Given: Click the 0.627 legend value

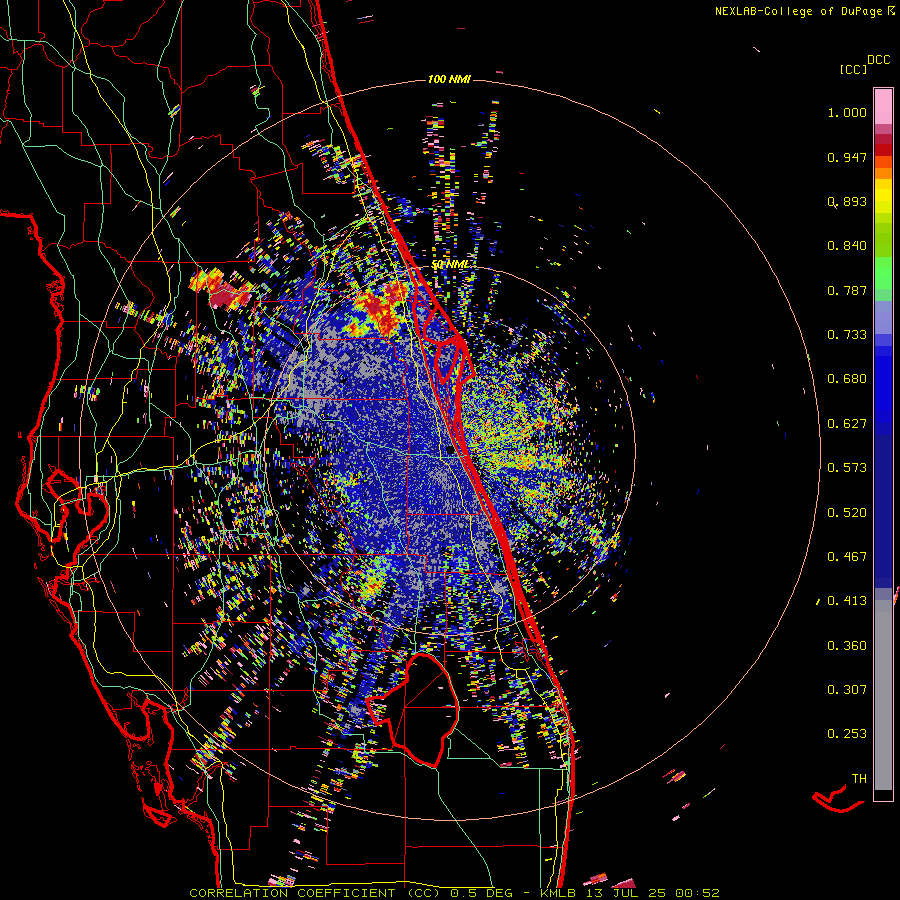Looking at the screenshot, I should (x=847, y=424).
